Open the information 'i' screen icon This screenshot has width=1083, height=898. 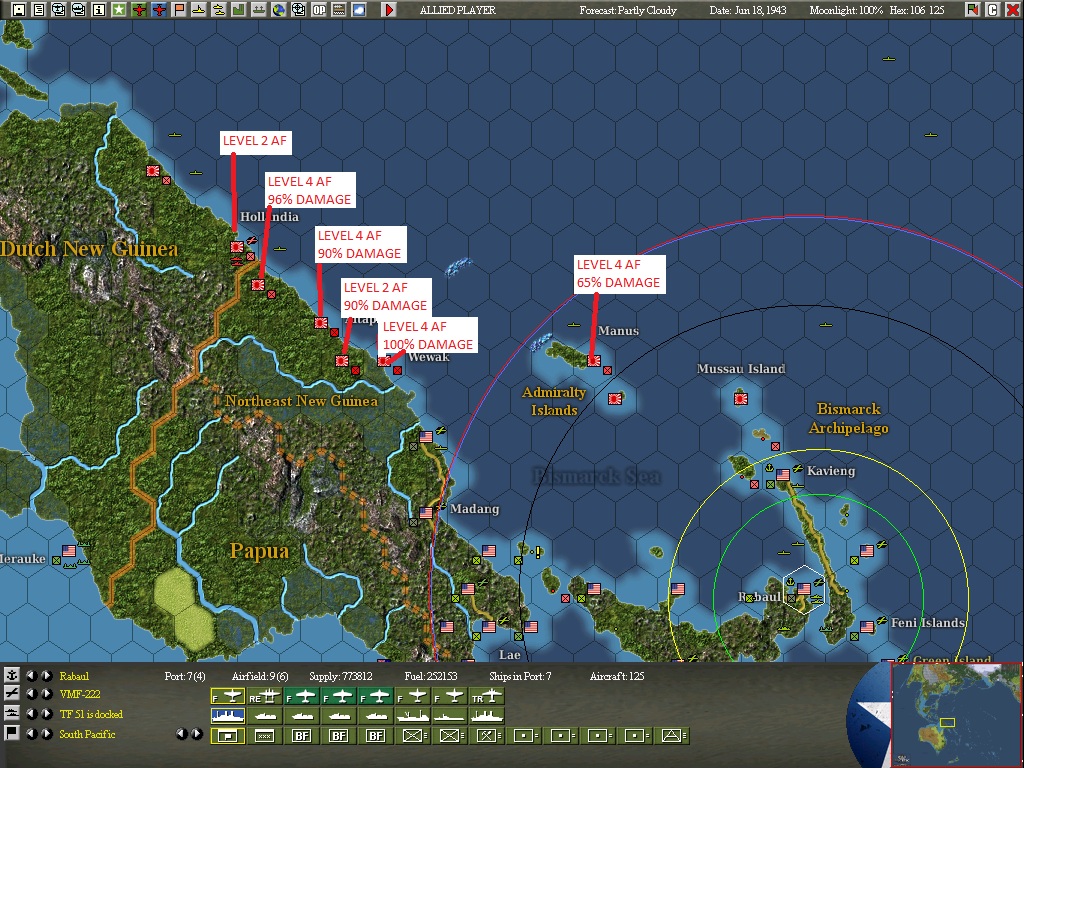tap(99, 10)
